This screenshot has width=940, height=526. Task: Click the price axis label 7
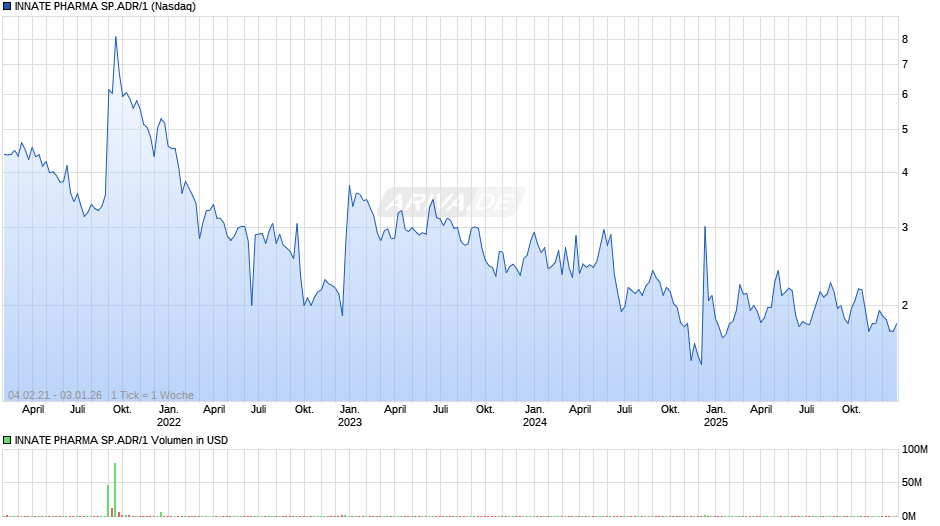905,64
